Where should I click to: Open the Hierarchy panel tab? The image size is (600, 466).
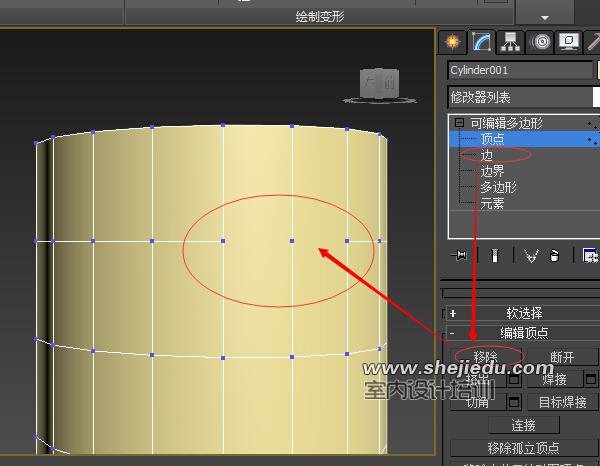pyautogui.click(x=510, y=42)
